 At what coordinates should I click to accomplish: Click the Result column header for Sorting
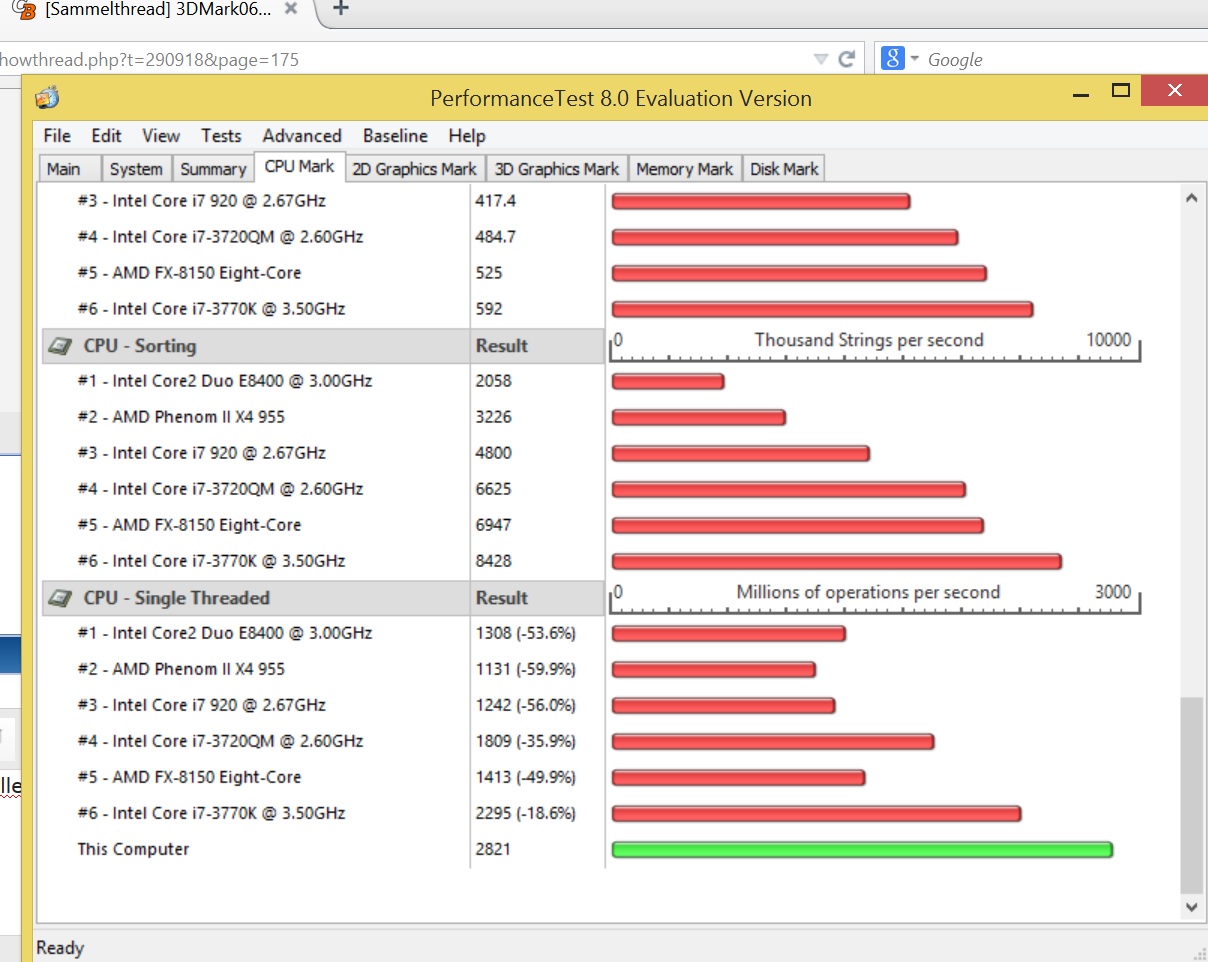[537, 346]
